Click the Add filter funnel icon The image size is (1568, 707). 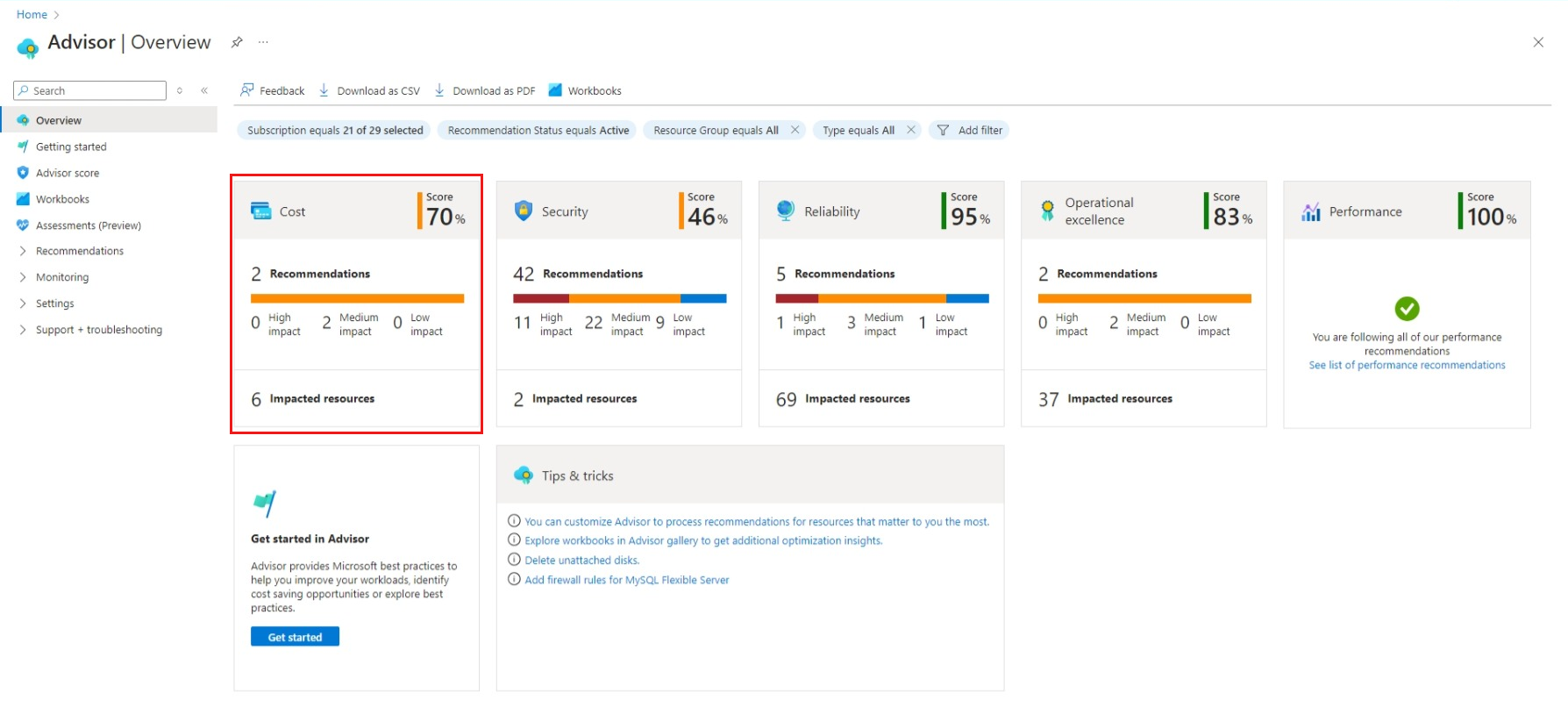pos(943,130)
